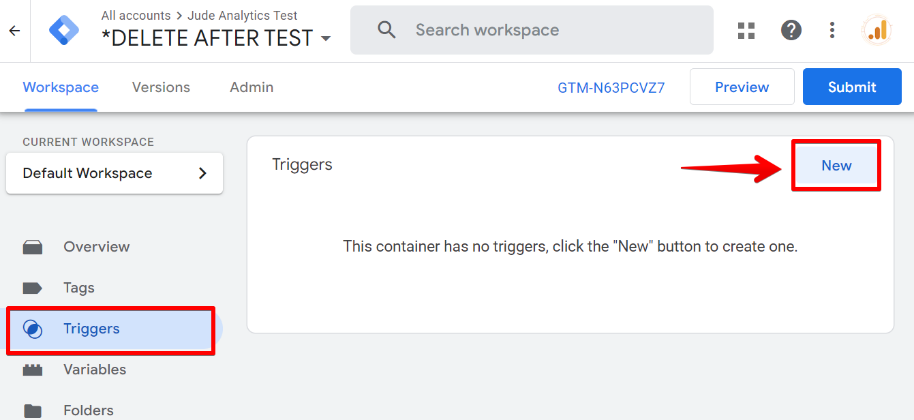This screenshot has width=914, height=420.
Task: Click the magnifier search icon
Action: [387, 30]
